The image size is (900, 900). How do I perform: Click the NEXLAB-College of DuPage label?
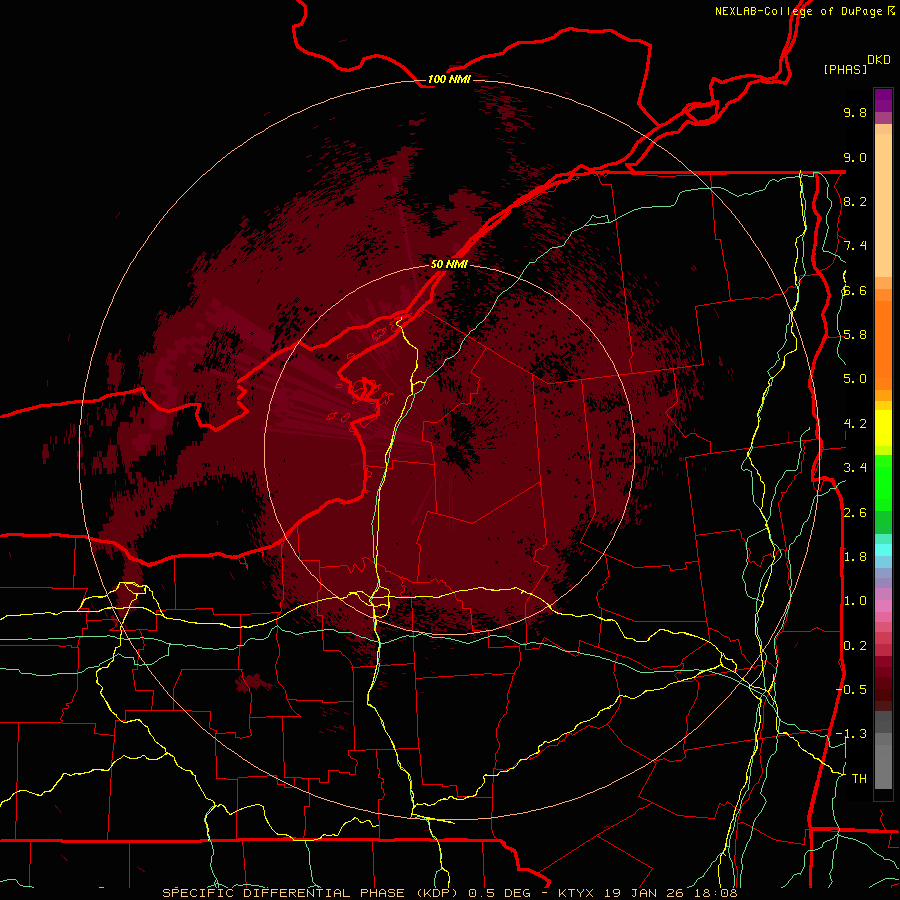[x=798, y=11]
